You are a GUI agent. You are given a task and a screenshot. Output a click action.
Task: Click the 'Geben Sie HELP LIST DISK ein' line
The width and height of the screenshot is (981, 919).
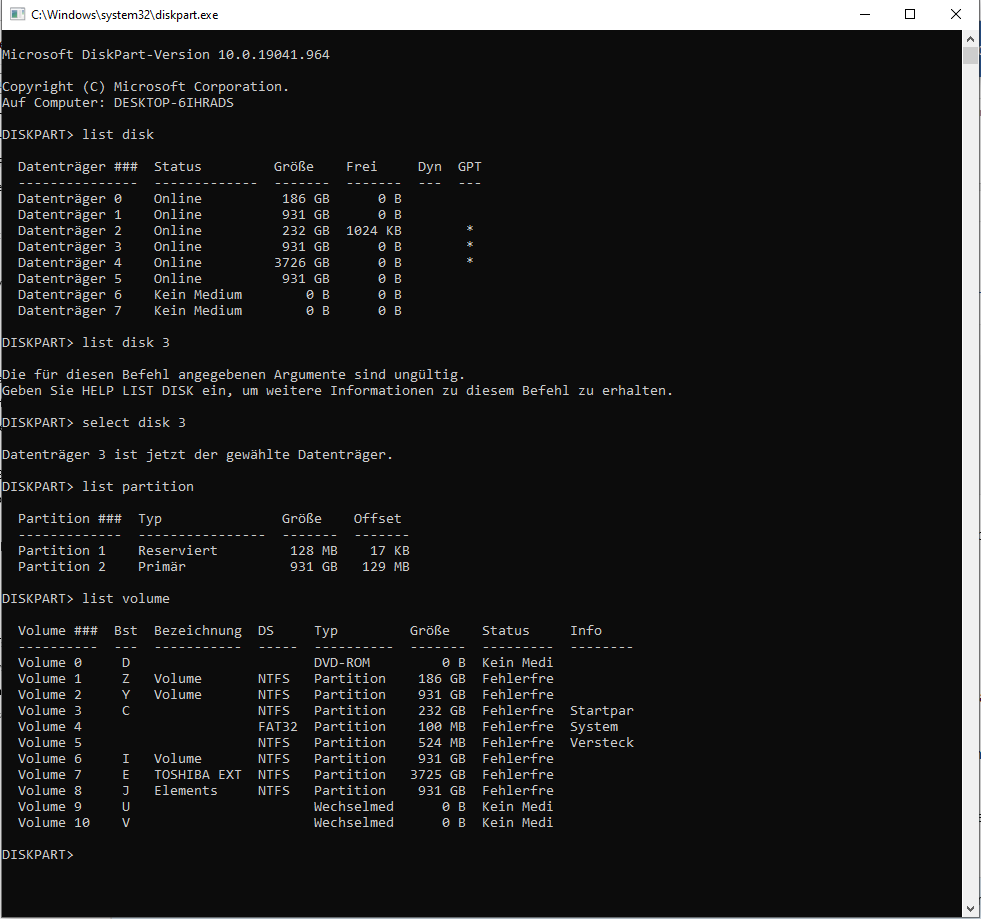coord(337,390)
